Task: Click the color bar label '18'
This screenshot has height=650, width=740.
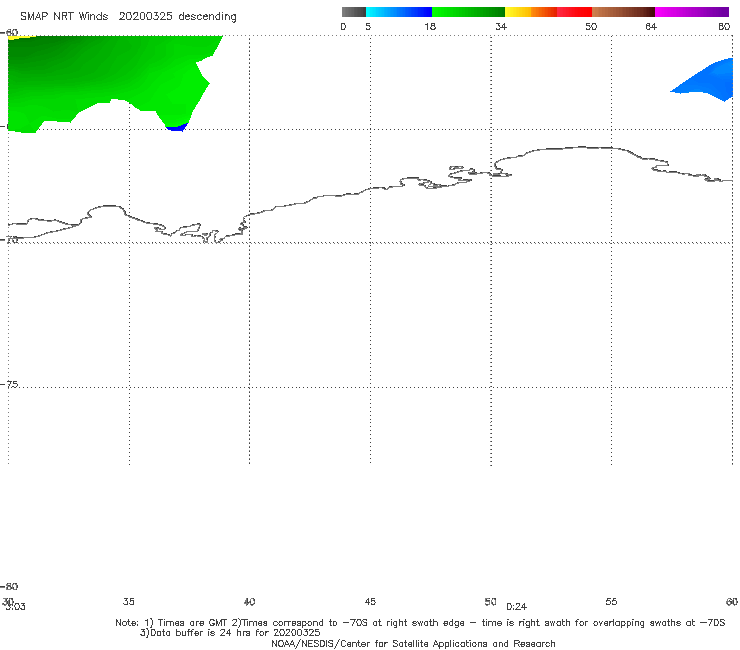Action: (430, 27)
